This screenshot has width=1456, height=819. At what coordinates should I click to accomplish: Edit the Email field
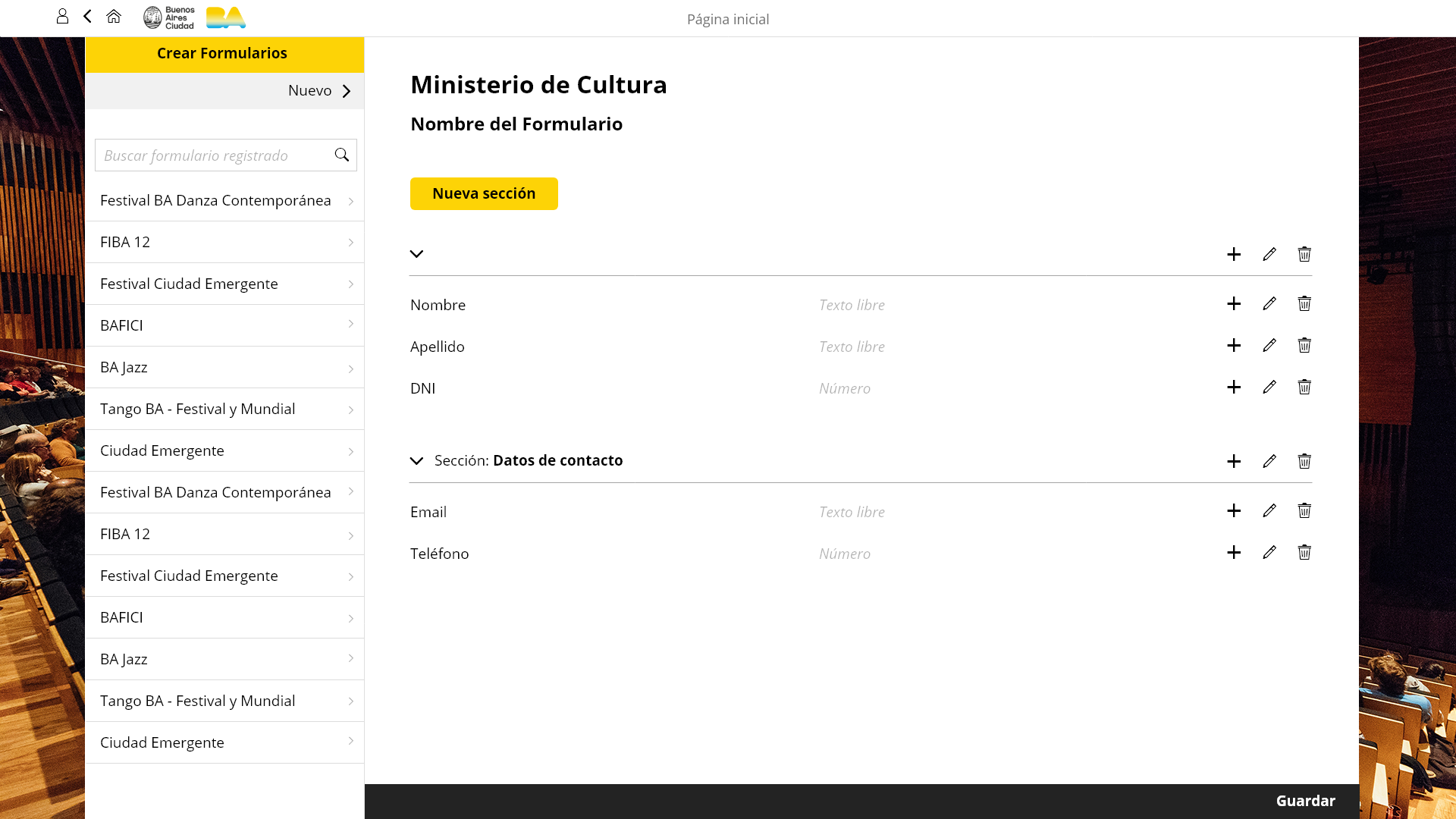click(x=1269, y=510)
